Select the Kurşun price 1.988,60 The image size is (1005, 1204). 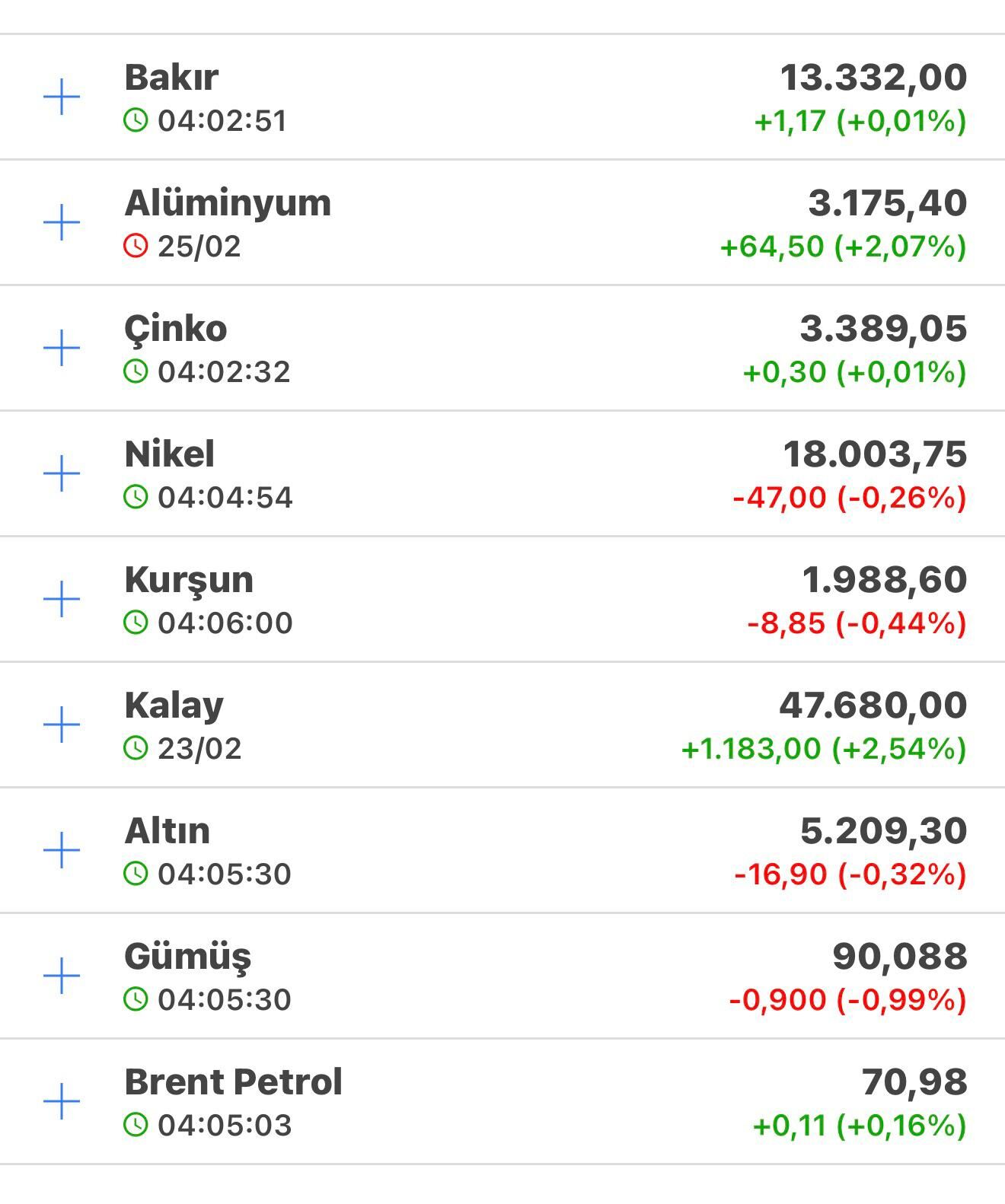coord(884,580)
